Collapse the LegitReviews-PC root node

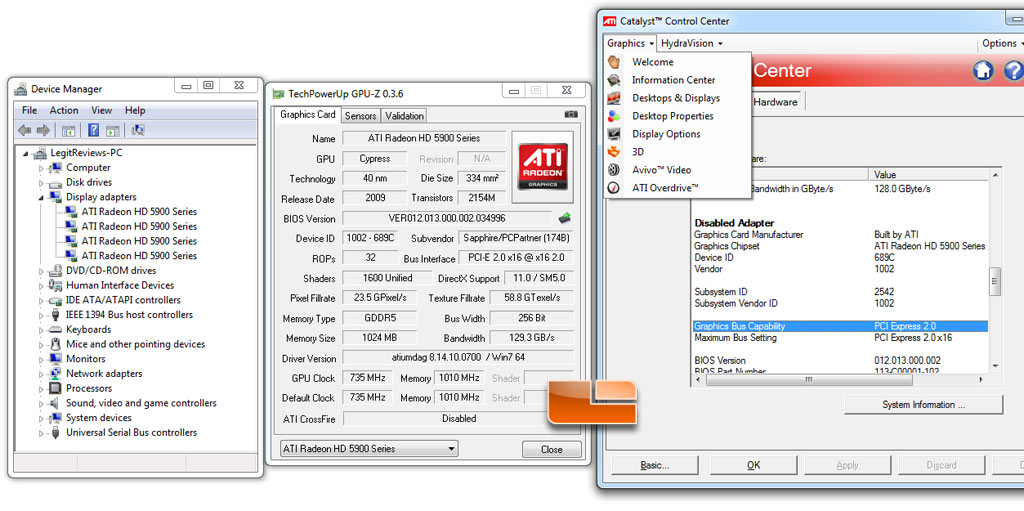(x=25, y=154)
